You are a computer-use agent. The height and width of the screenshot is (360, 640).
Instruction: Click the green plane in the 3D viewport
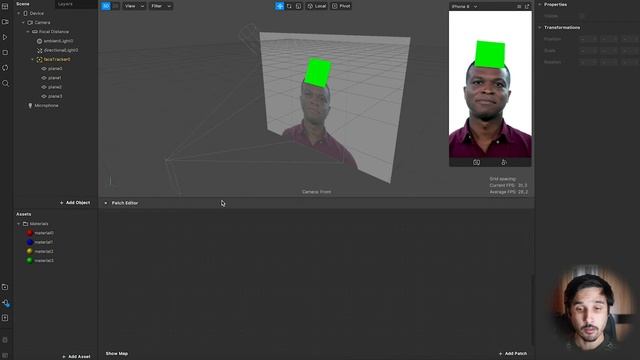[318, 73]
